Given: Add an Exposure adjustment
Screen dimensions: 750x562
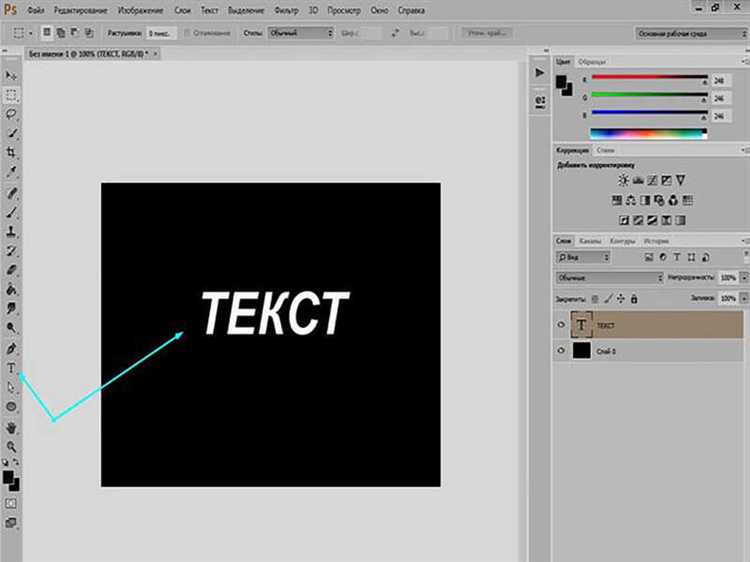Looking at the screenshot, I should (666, 180).
